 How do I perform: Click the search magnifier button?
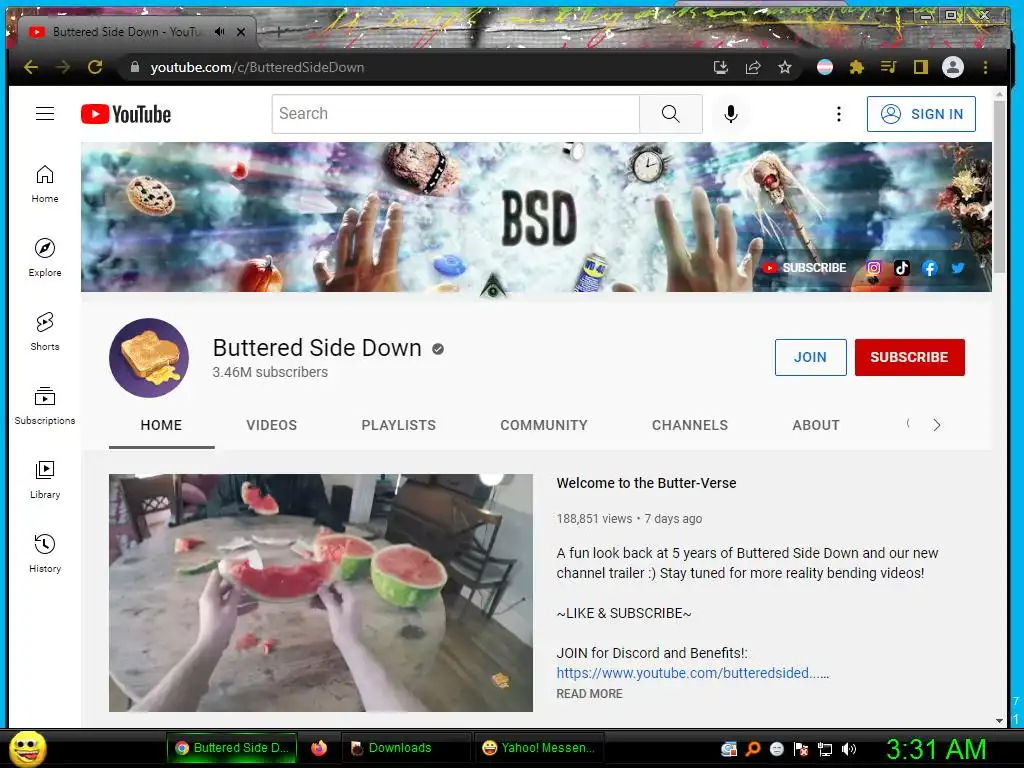671,114
